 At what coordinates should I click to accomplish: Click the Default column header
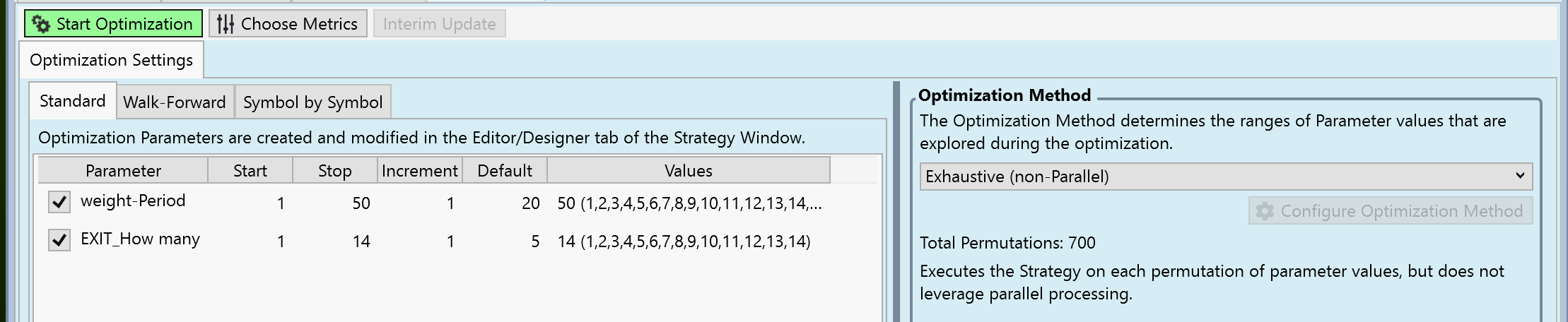pyautogui.click(x=504, y=171)
